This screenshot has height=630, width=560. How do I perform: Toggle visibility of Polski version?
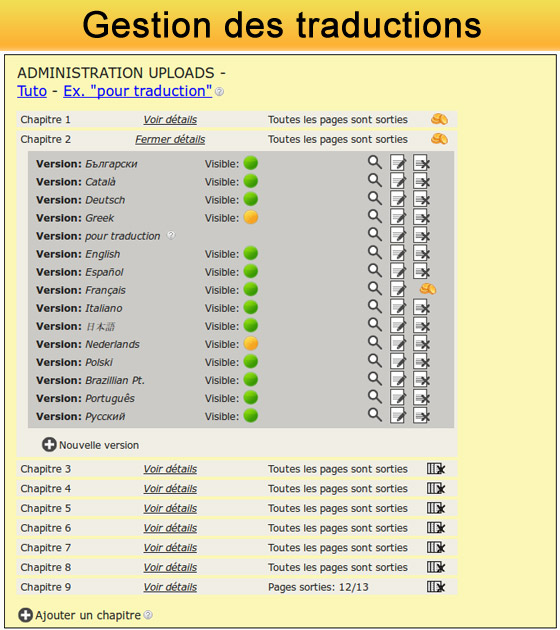click(251, 362)
